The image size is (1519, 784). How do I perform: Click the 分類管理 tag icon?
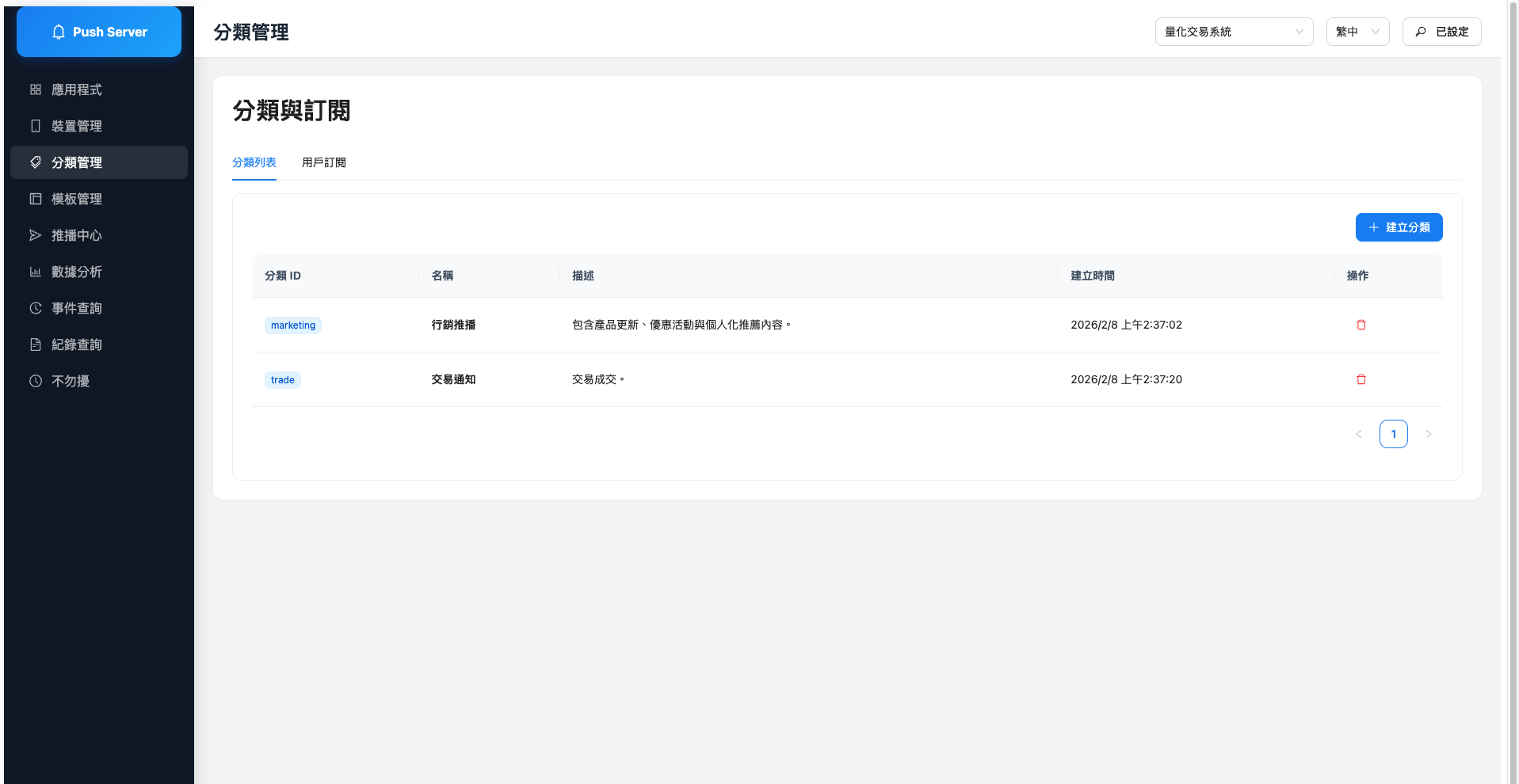(x=36, y=162)
